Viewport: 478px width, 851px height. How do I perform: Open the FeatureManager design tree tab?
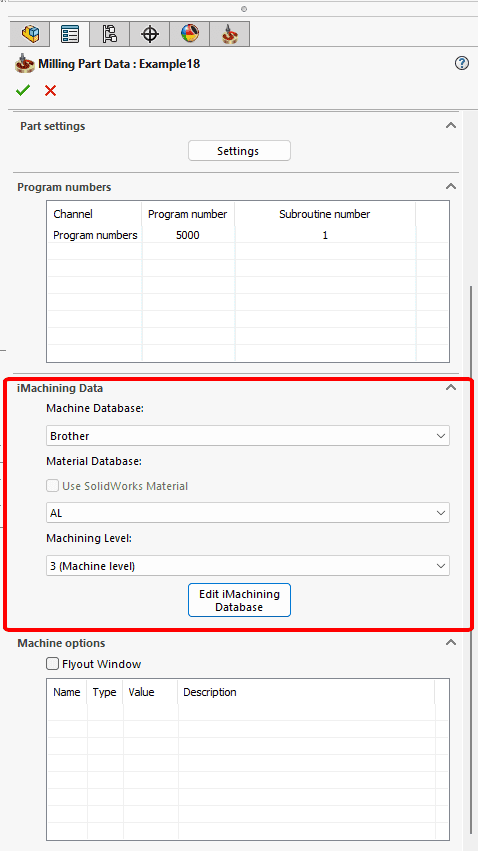tap(30, 34)
